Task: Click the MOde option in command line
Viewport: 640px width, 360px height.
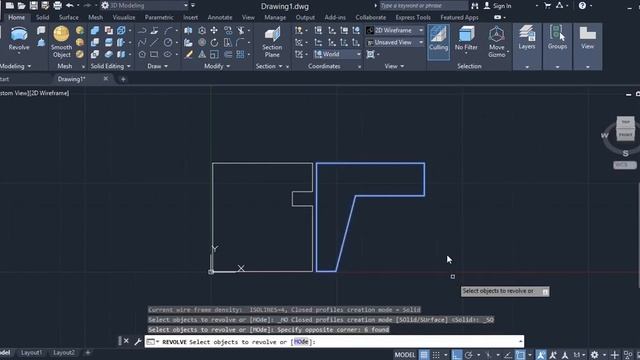Action: [x=301, y=342]
